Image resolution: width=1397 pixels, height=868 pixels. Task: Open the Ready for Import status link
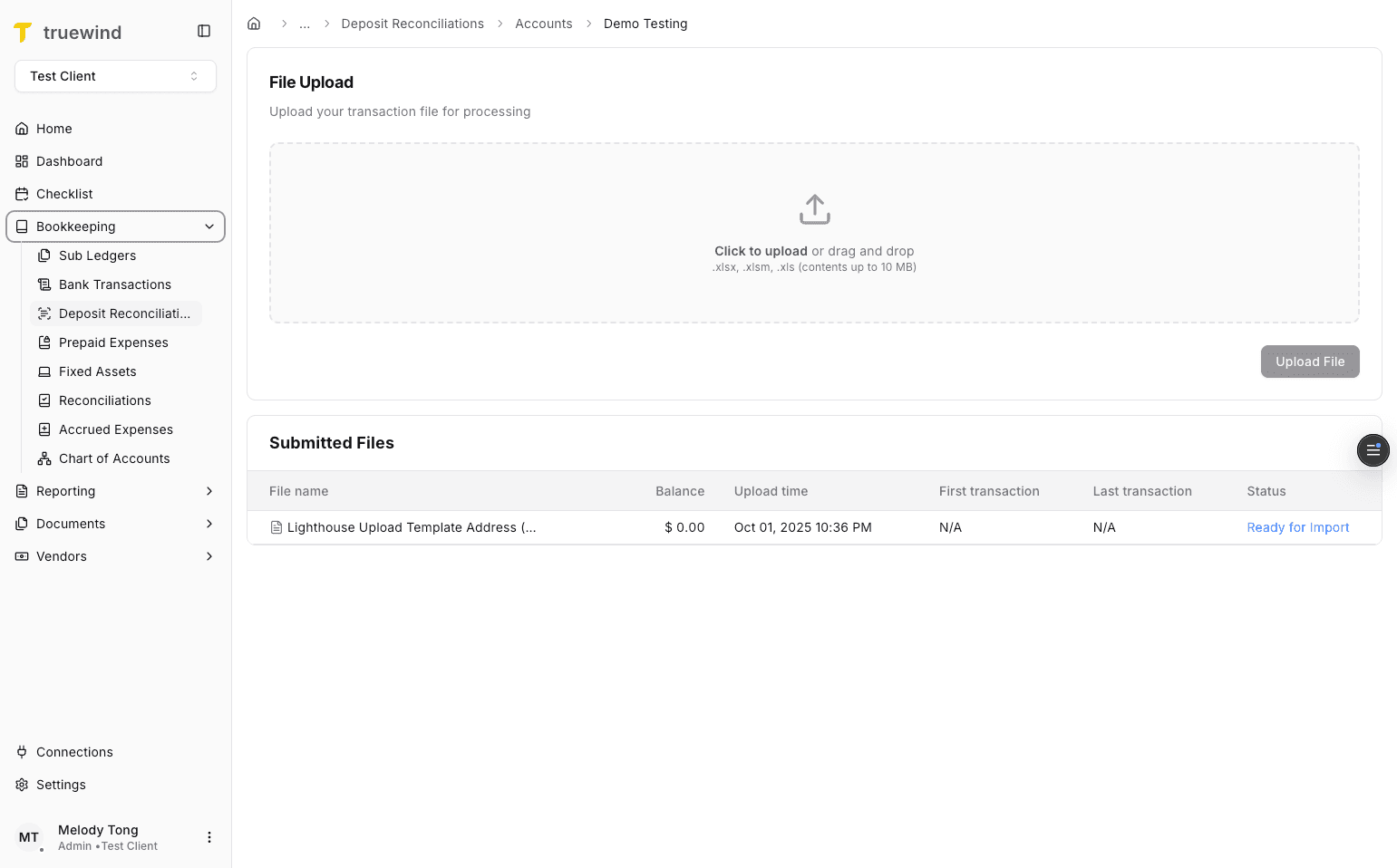tap(1297, 527)
